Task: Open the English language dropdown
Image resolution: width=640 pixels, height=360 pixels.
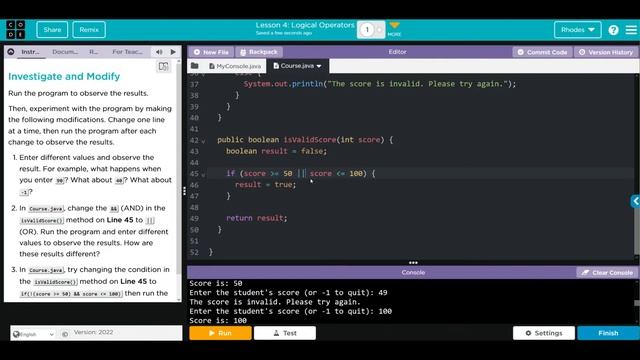Action: (33, 334)
